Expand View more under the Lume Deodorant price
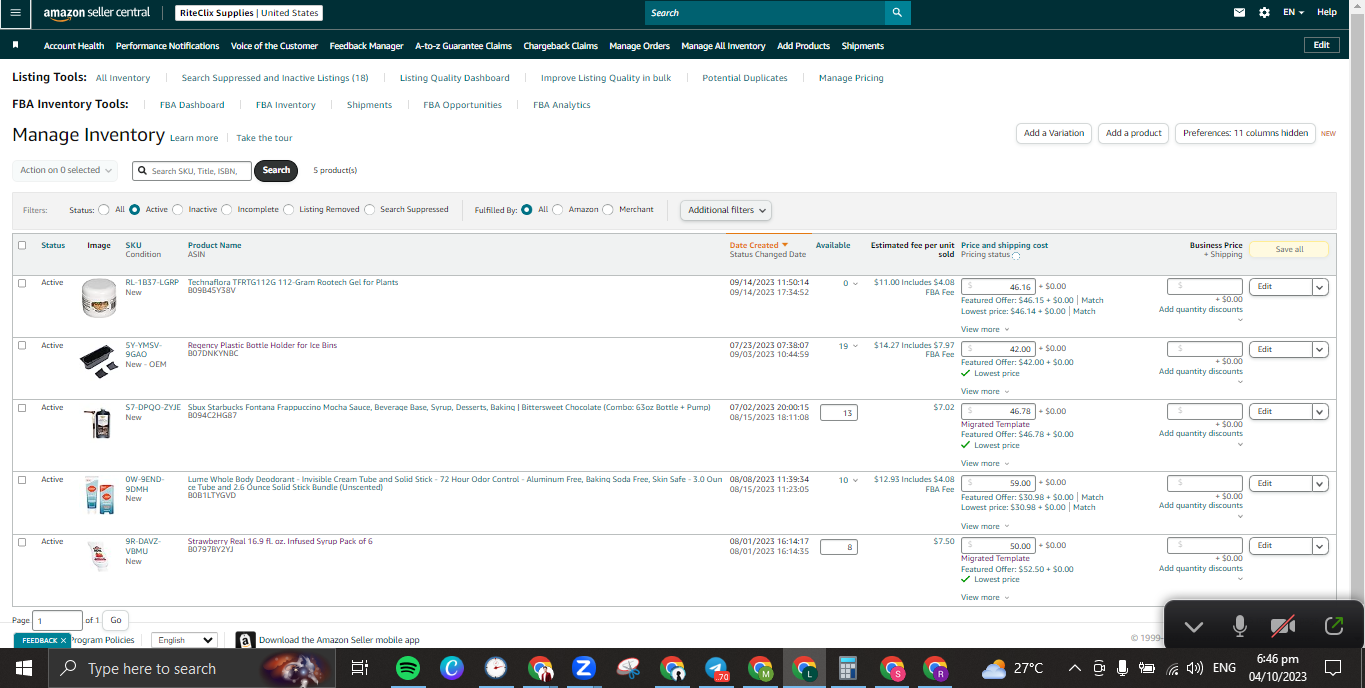 click(985, 526)
